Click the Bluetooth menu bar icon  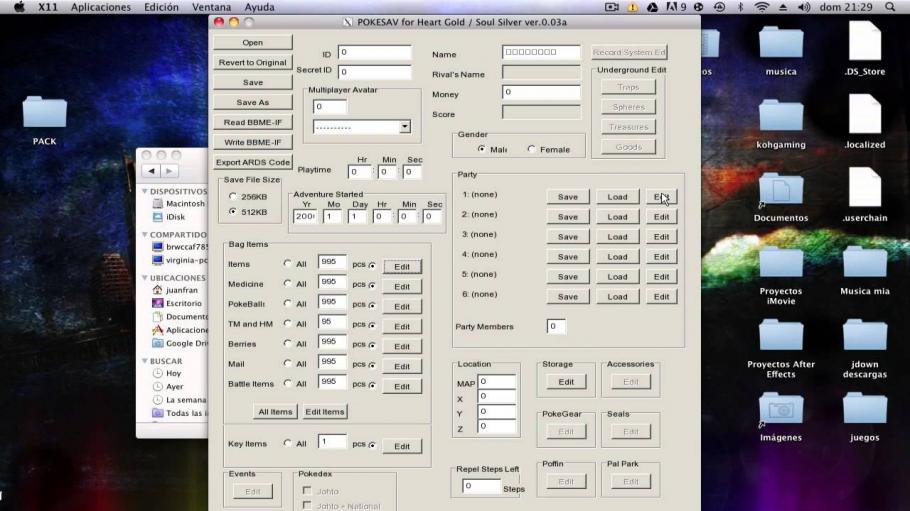(x=741, y=7)
